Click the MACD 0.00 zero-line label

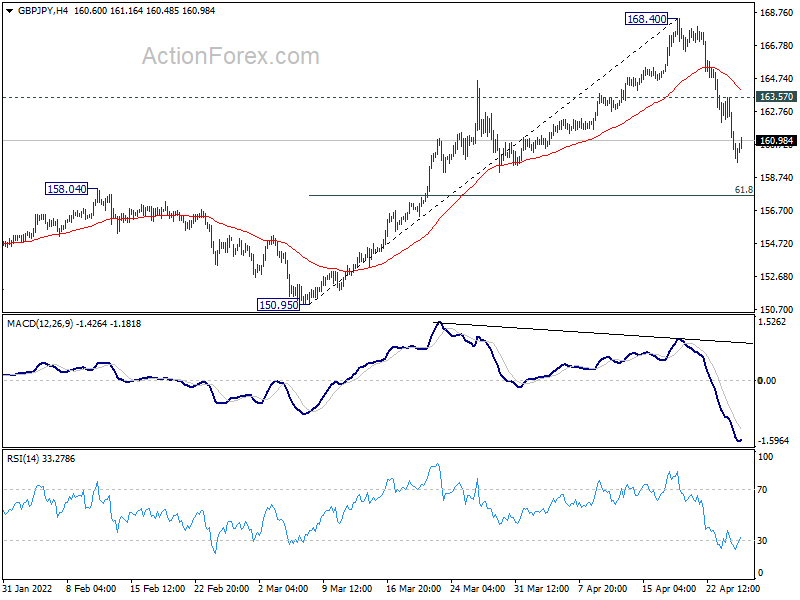tap(767, 381)
